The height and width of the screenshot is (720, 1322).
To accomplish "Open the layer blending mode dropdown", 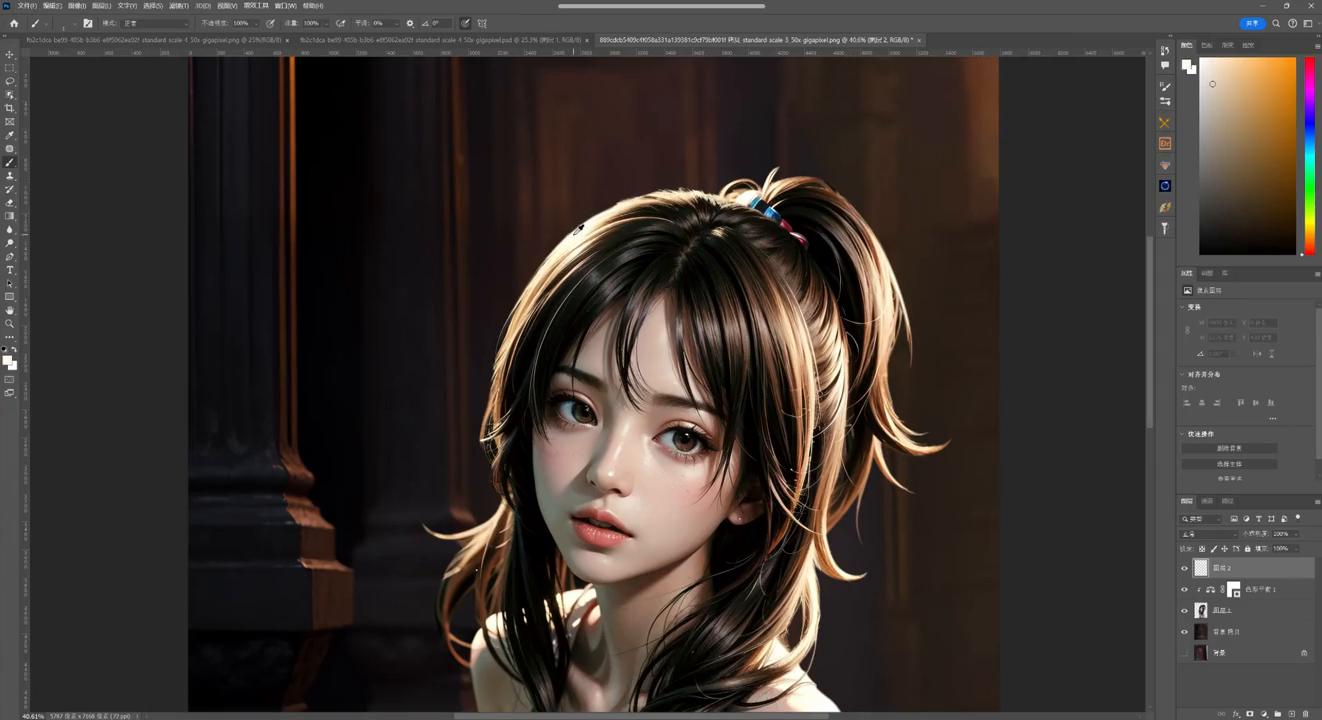I will click(x=1207, y=534).
